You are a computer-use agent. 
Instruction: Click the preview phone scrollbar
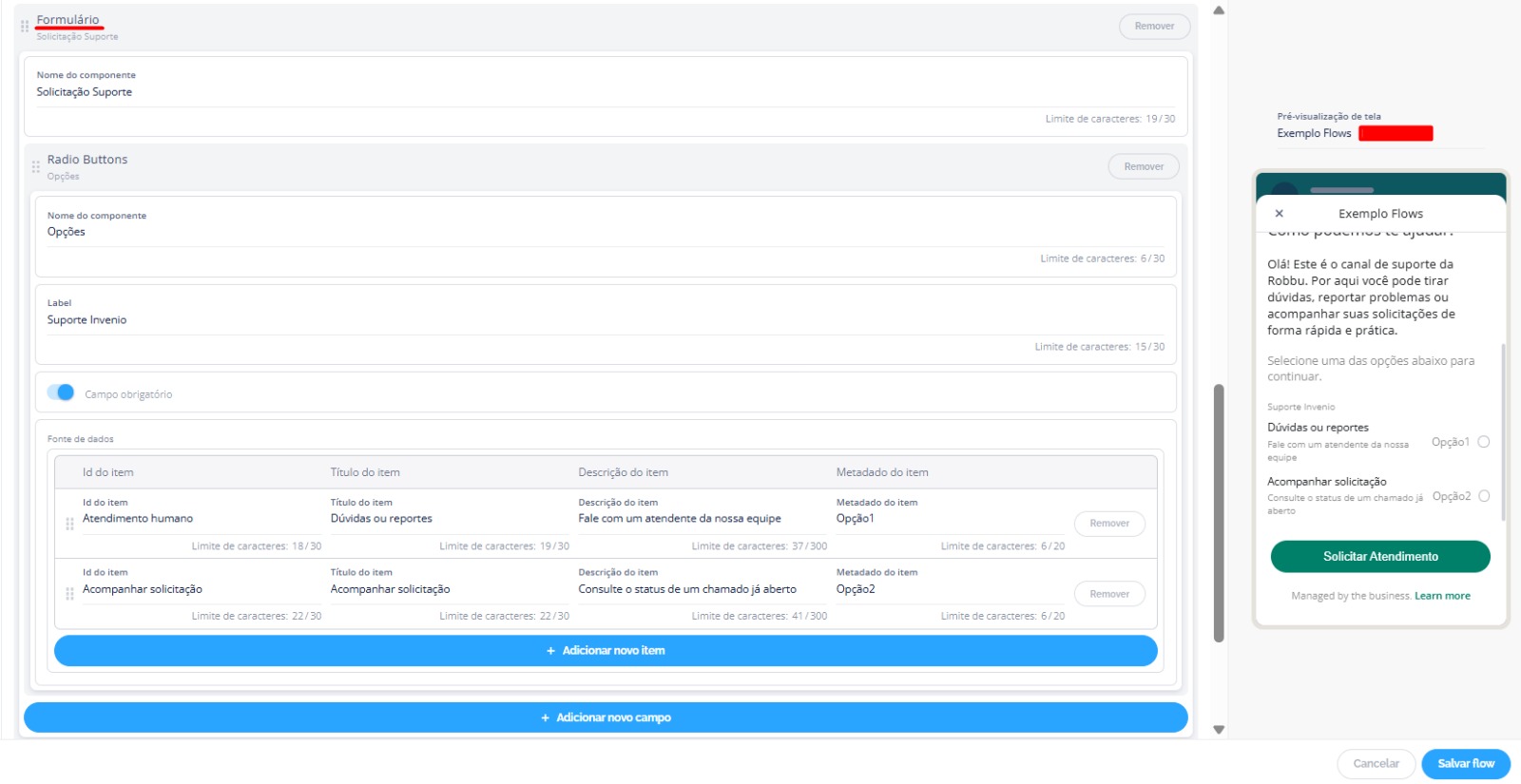1503,432
